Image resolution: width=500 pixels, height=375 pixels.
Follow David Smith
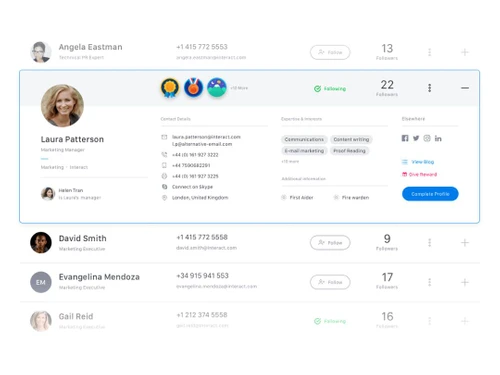pyautogui.click(x=330, y=243)
